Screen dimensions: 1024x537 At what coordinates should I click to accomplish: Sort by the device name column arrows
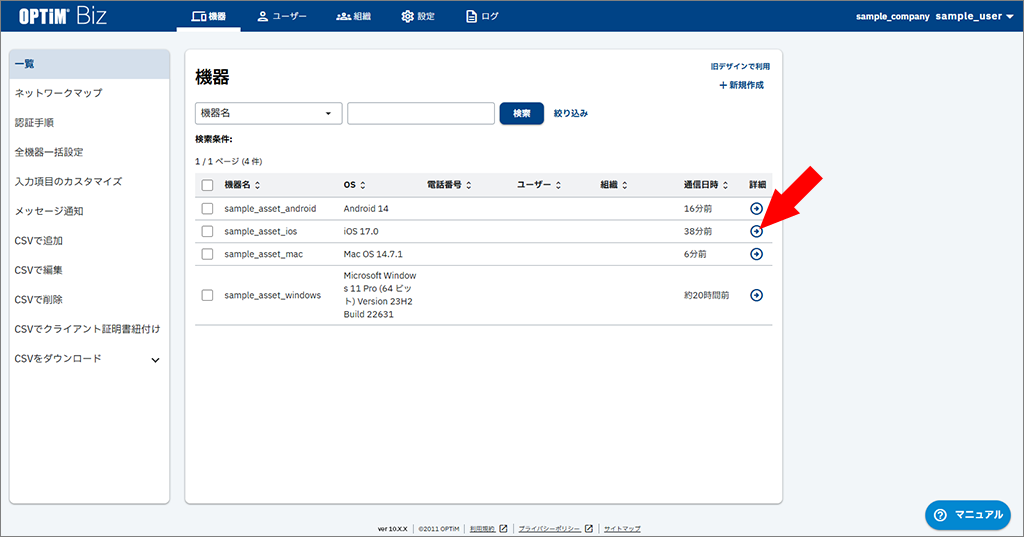pyautogui.click(x=258, y=185)
